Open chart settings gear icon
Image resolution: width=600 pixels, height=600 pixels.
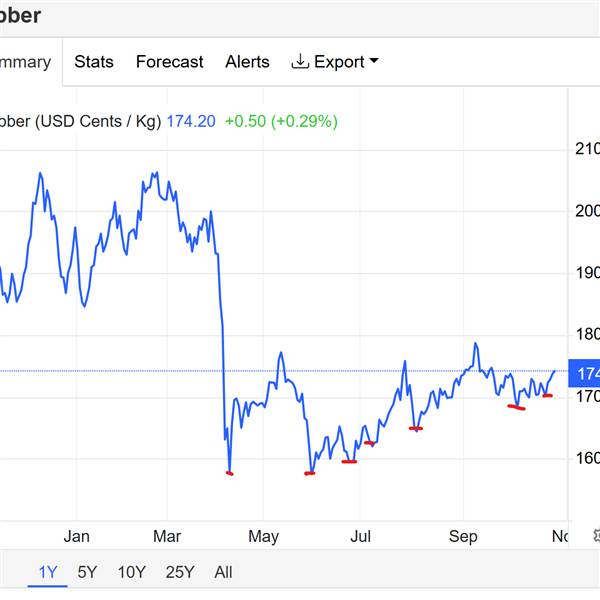(x=595, y=537)
